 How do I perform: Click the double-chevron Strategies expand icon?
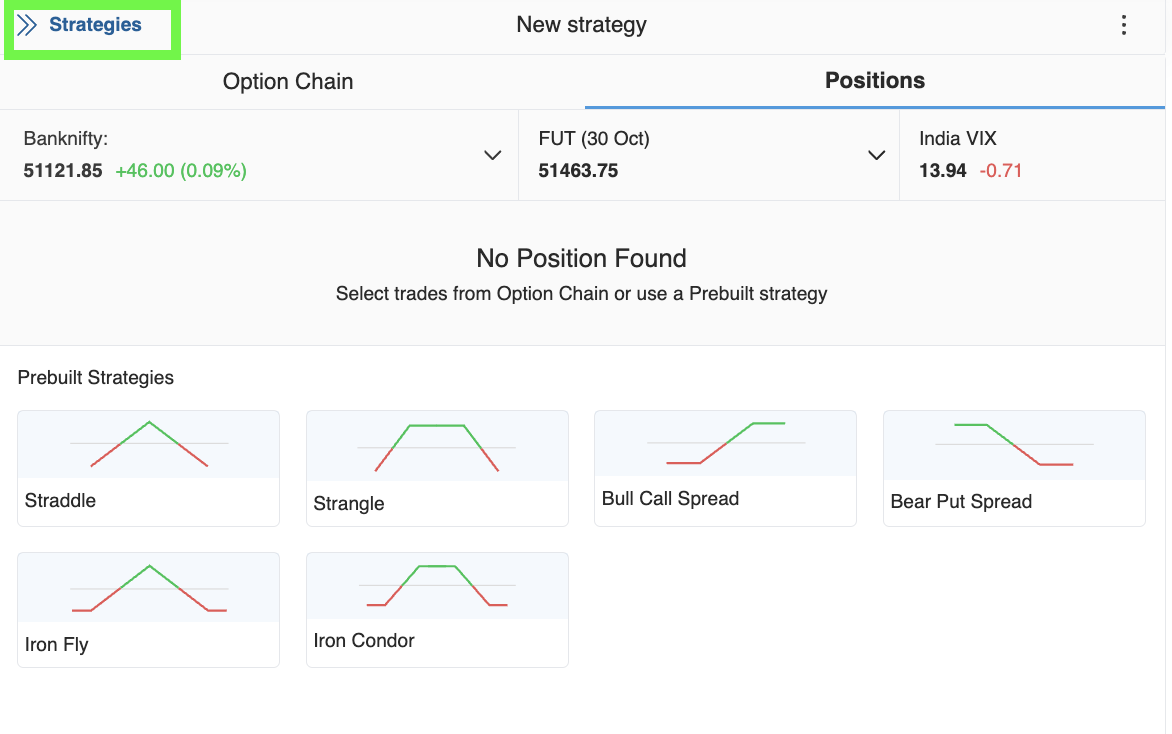coord(27,25)
